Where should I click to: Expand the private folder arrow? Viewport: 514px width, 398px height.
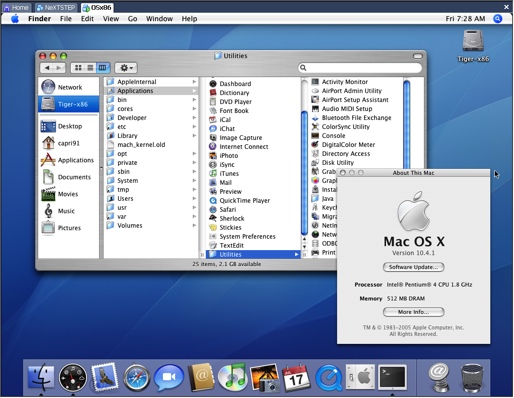point(194,163)
